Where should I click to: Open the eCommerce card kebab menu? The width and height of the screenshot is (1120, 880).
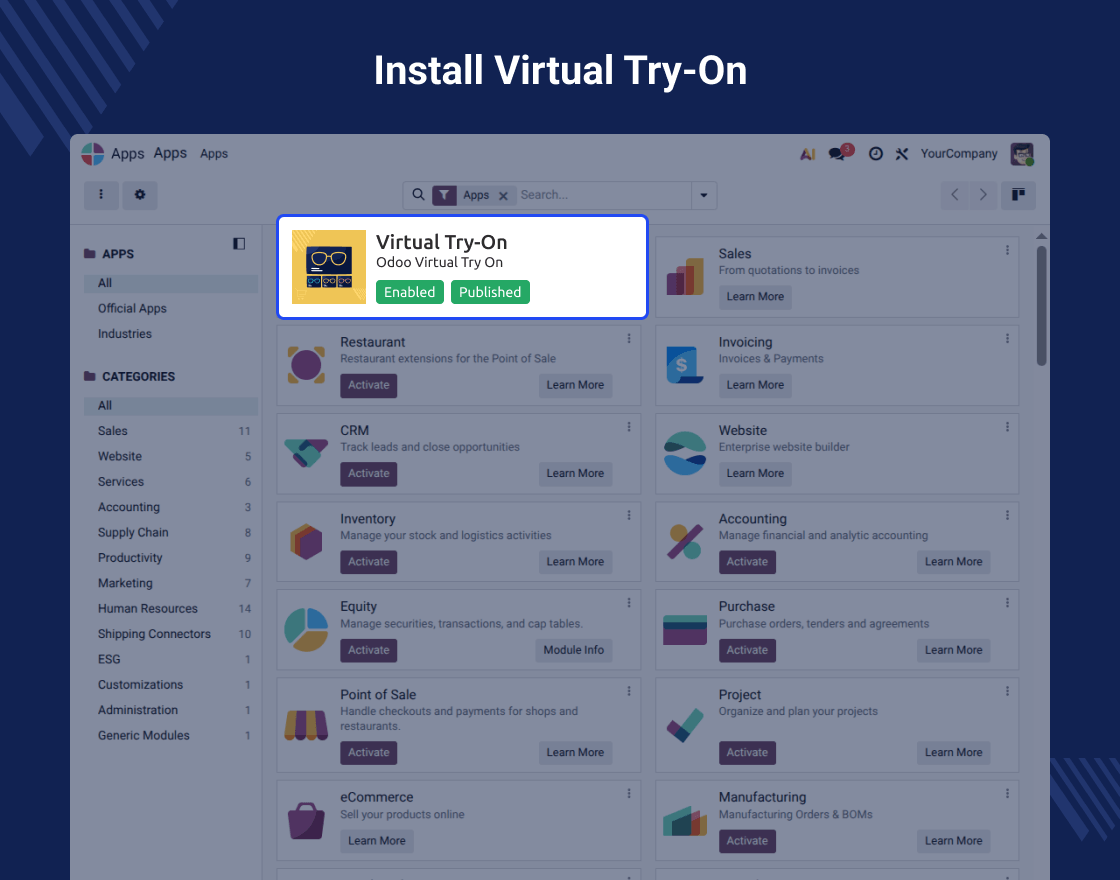pyautogui.click(x=629, y=794)
